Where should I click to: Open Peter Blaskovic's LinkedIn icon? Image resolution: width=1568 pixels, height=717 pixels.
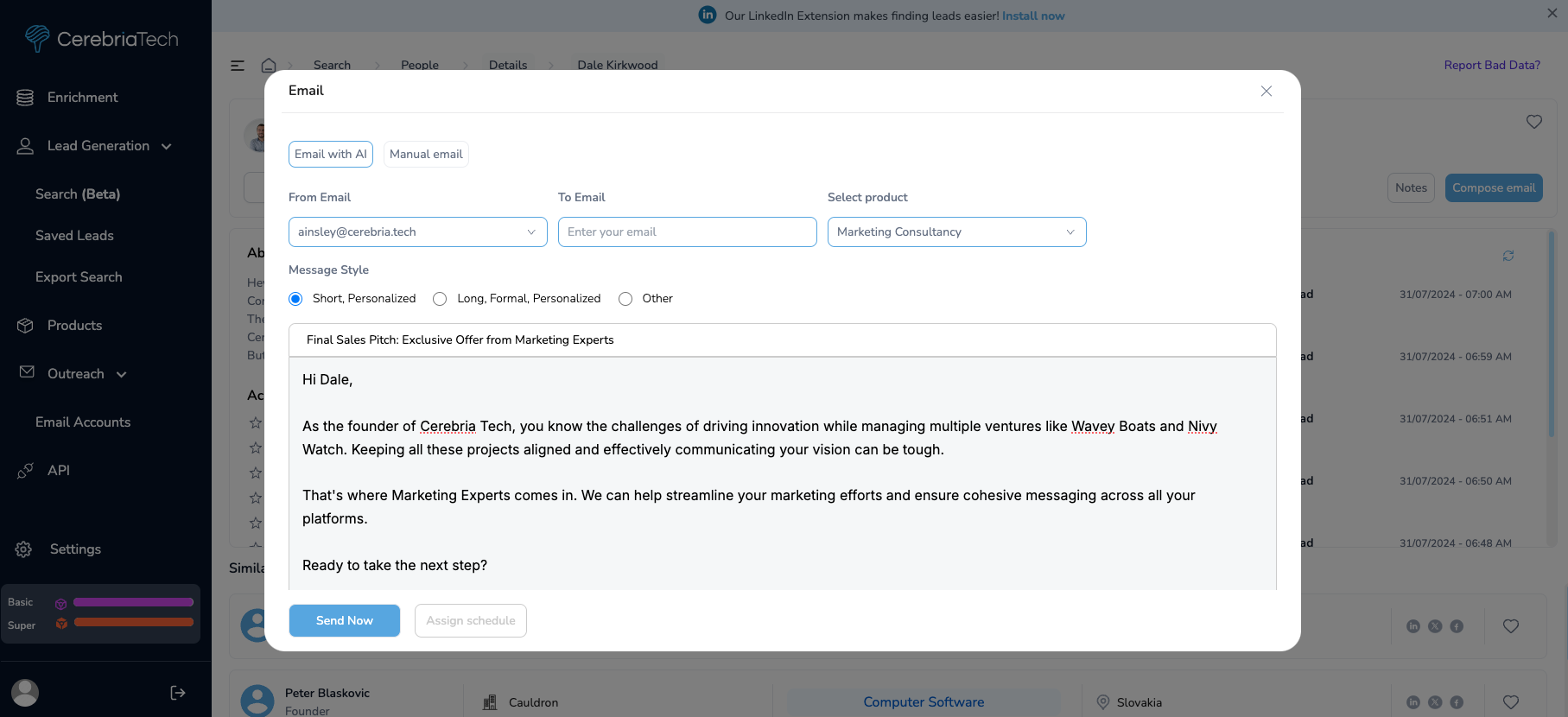1413,702
